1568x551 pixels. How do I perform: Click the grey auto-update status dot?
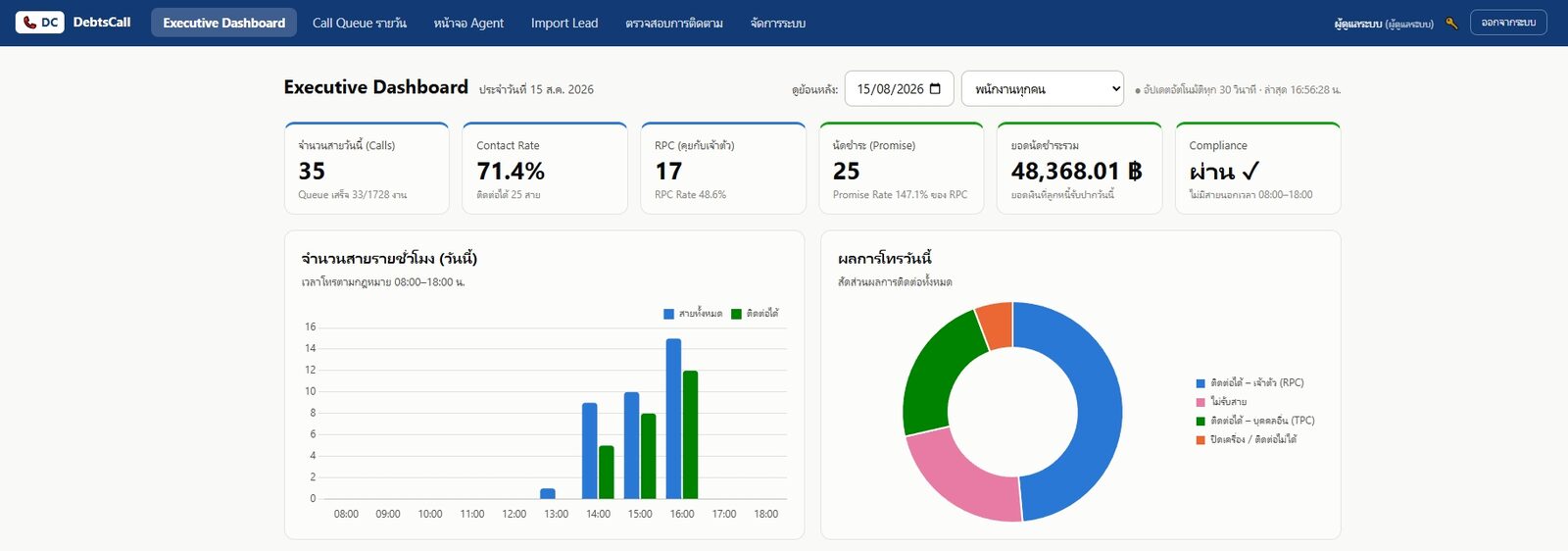(x=1137, y=90)
